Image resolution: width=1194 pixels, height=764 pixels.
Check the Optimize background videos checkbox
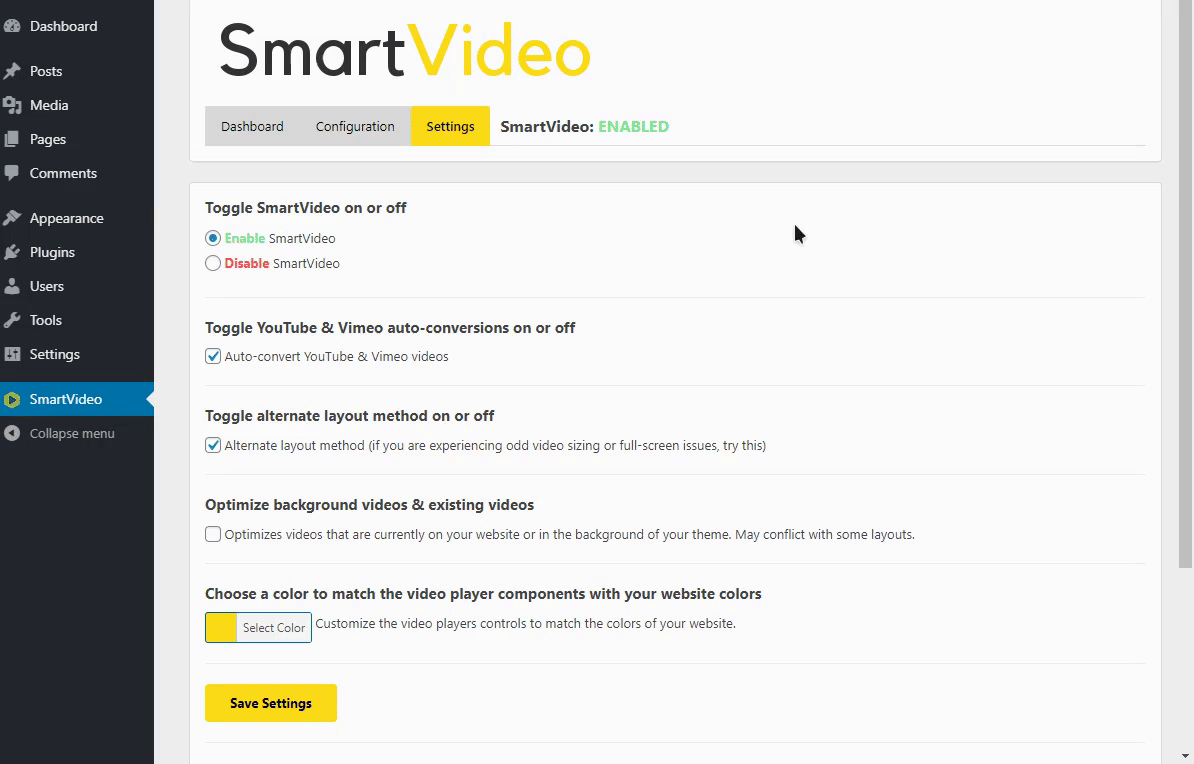click(x=213, y=535)
